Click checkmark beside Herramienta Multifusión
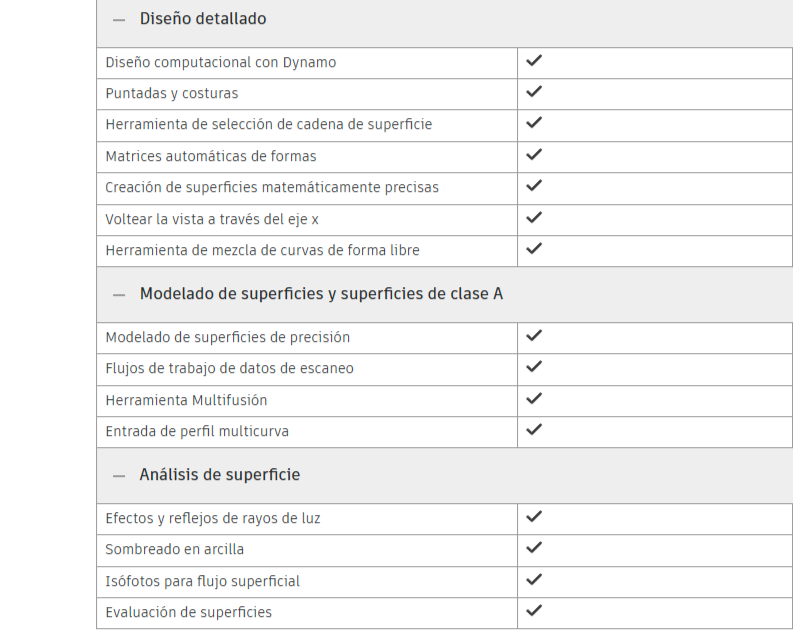The image size is (793, 633). click(x=534, y=399)
